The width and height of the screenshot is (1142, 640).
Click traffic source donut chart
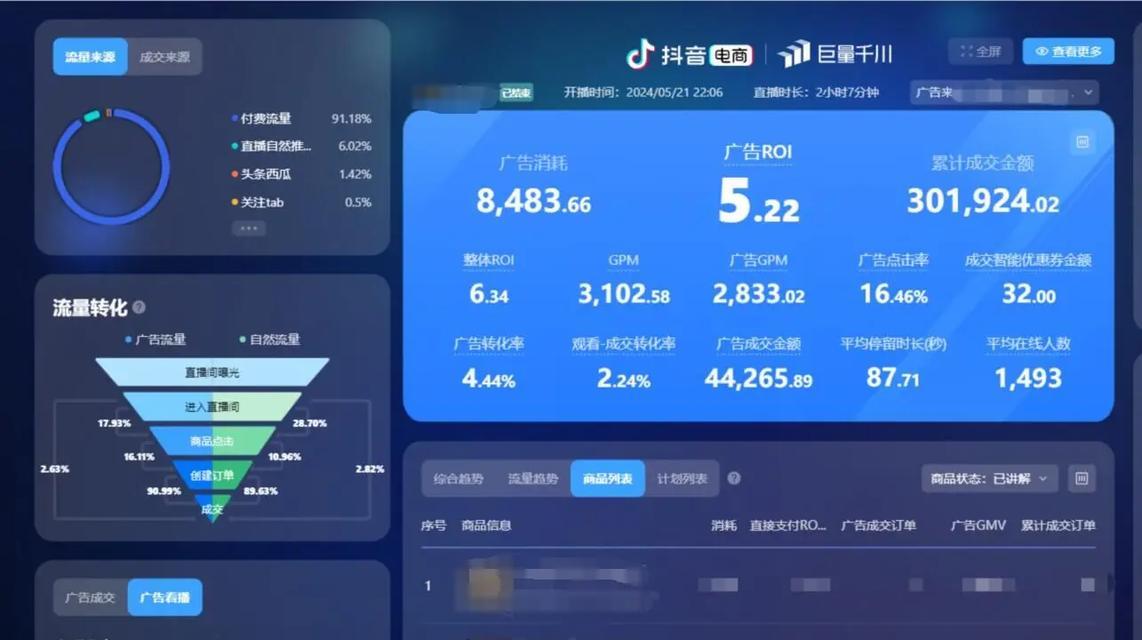111,167
